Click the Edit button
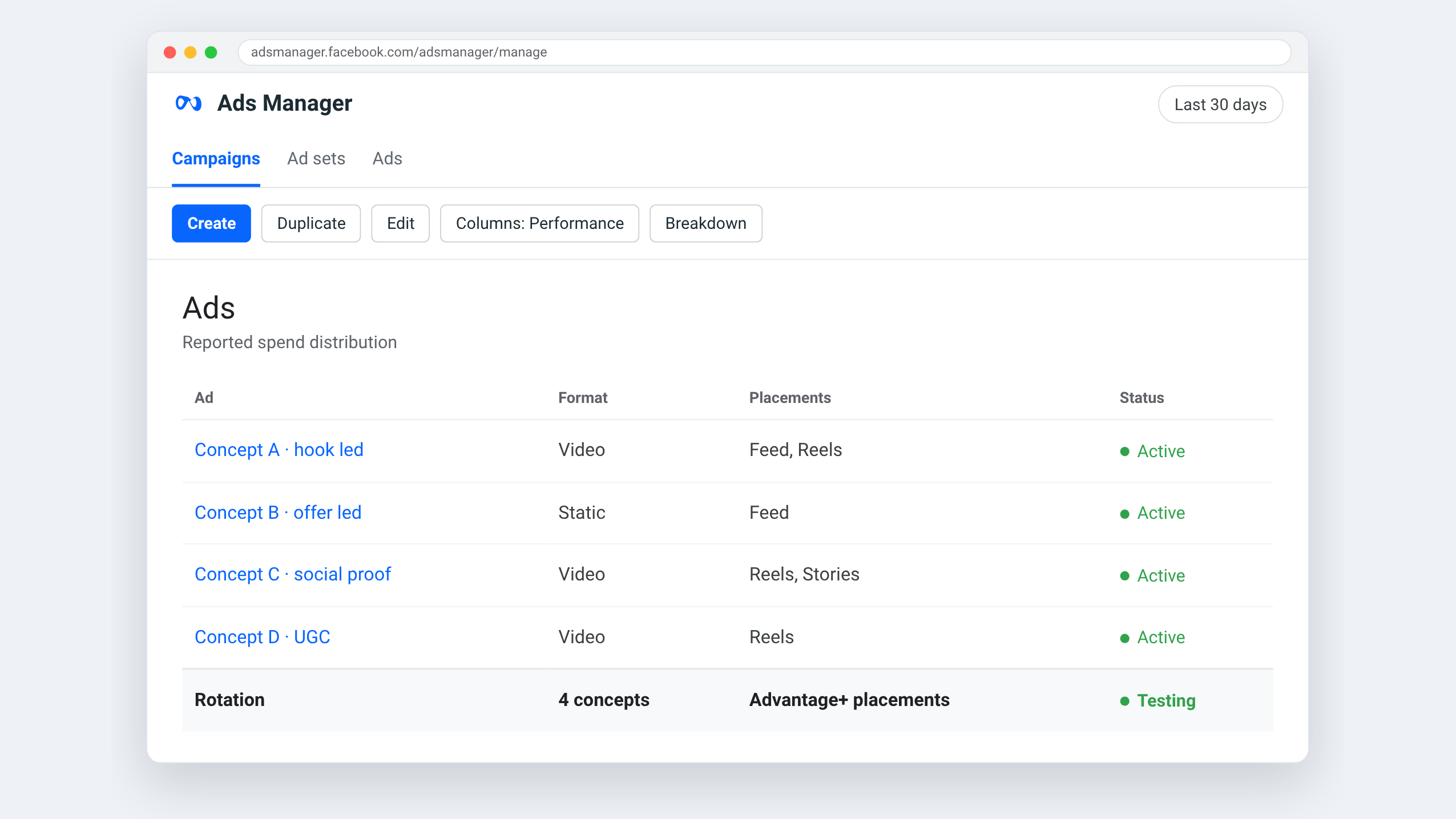This screenshot has width=1456, height=819. (400, 223)
